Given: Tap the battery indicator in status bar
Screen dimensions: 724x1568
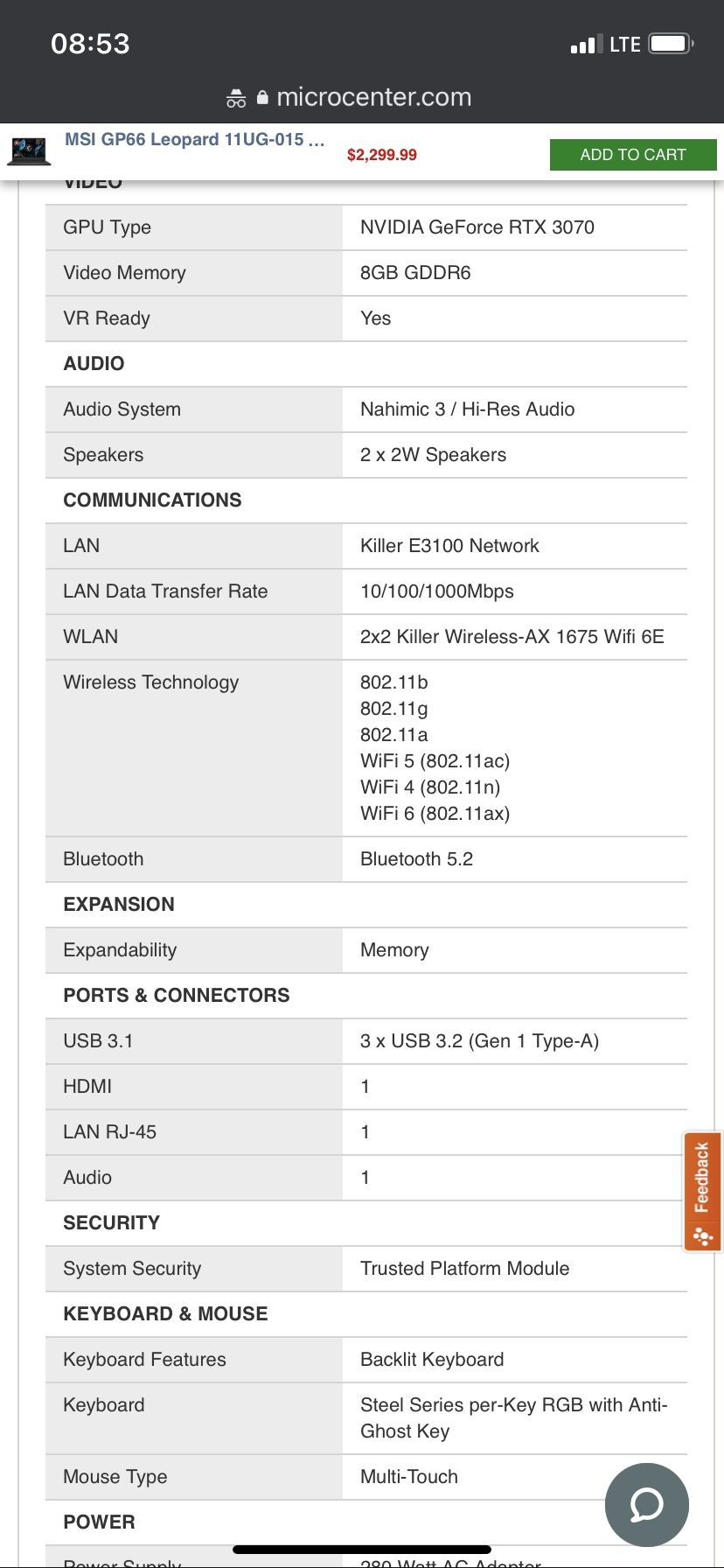Looking at the screenshot, I should [672, 44].
